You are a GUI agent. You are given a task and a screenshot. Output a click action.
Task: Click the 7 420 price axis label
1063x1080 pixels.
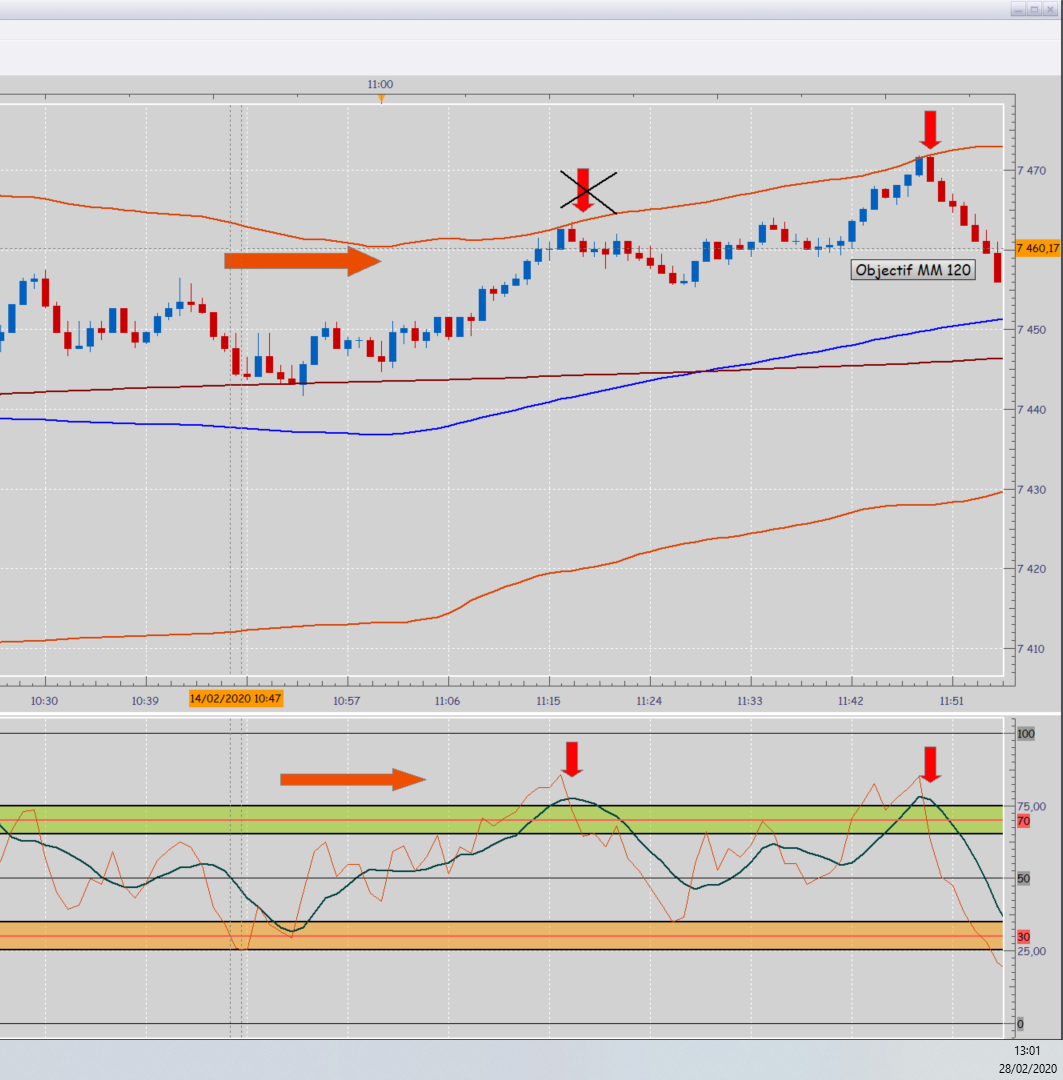point(1032,569)
